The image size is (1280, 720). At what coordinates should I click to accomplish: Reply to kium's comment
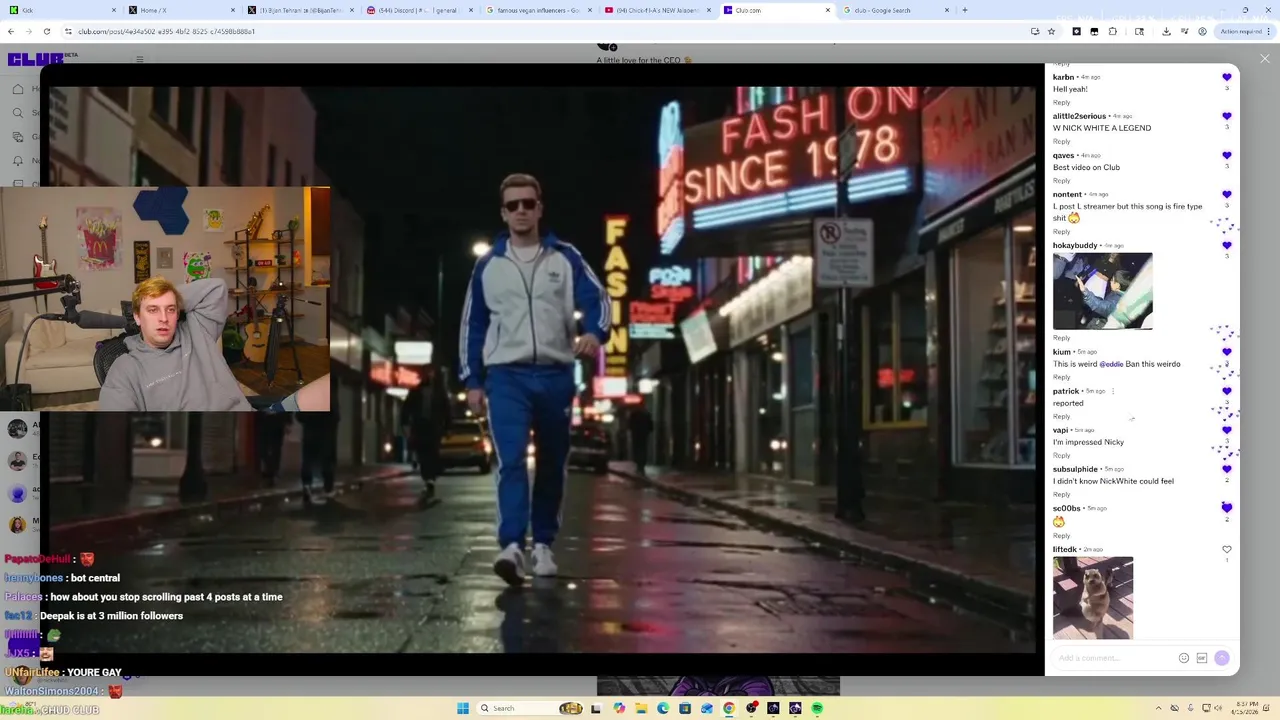[1061, 377]
